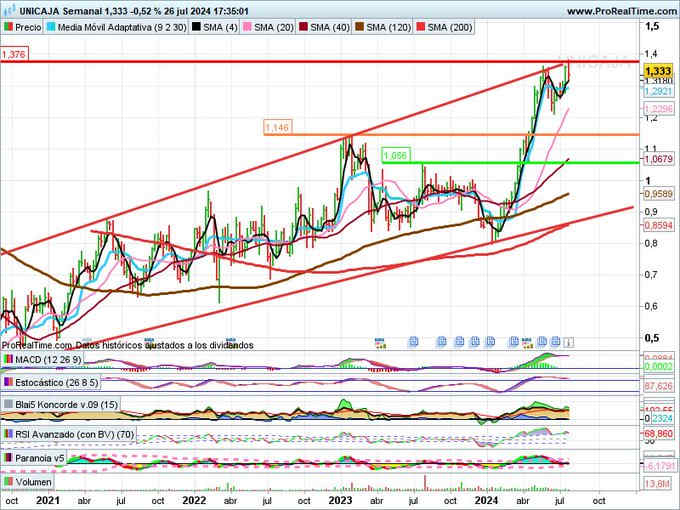Open dividend event marker near April 2023
The image size is (680, 510).
tap(381, 342)
